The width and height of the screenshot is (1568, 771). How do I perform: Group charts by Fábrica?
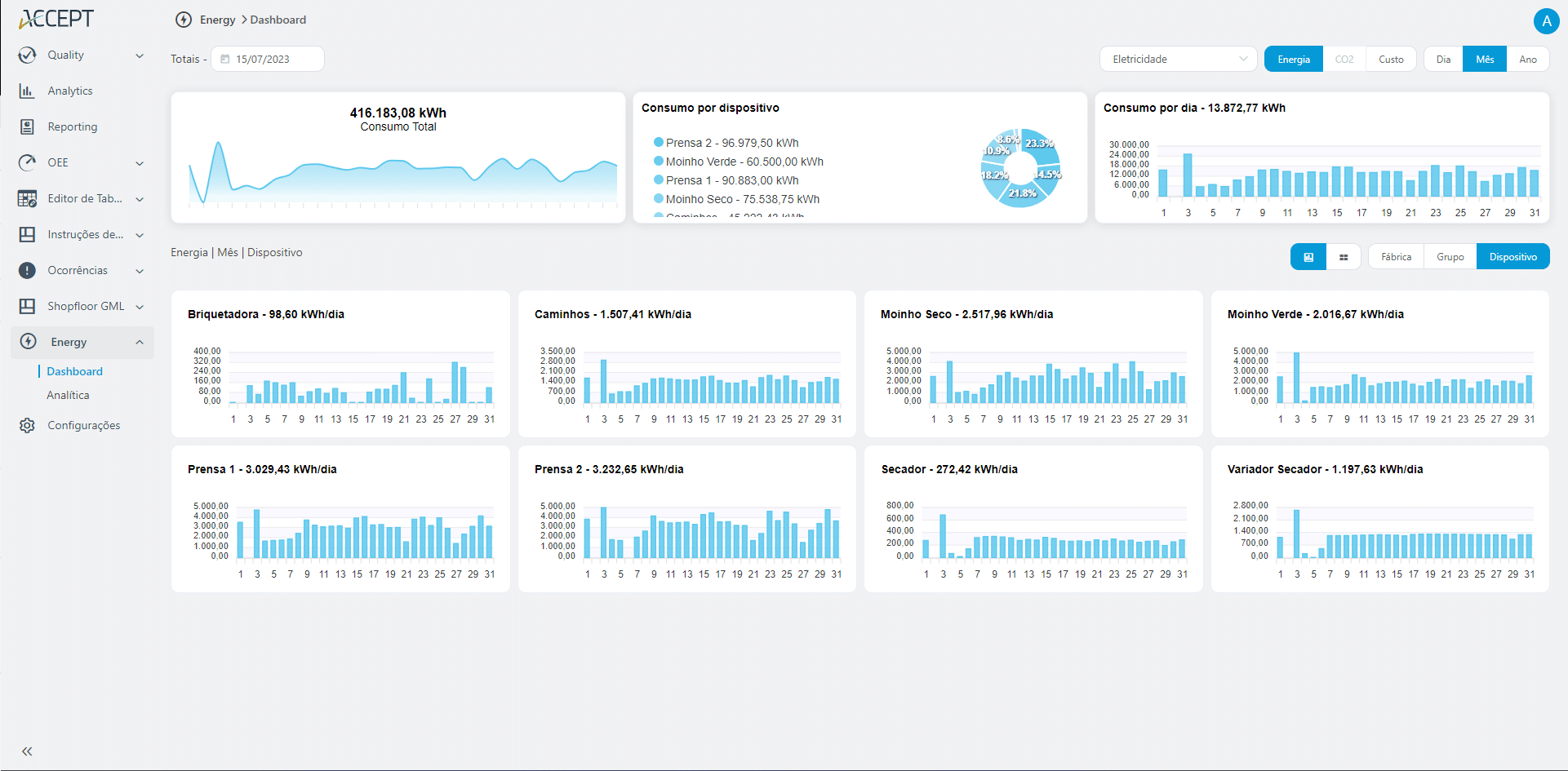(x=1396, y=257)
